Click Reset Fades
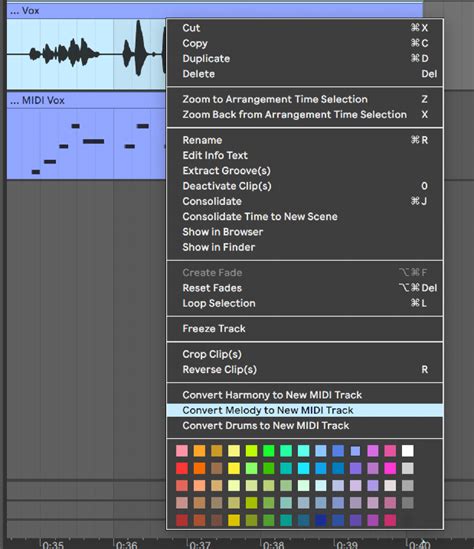 point(305,288)
